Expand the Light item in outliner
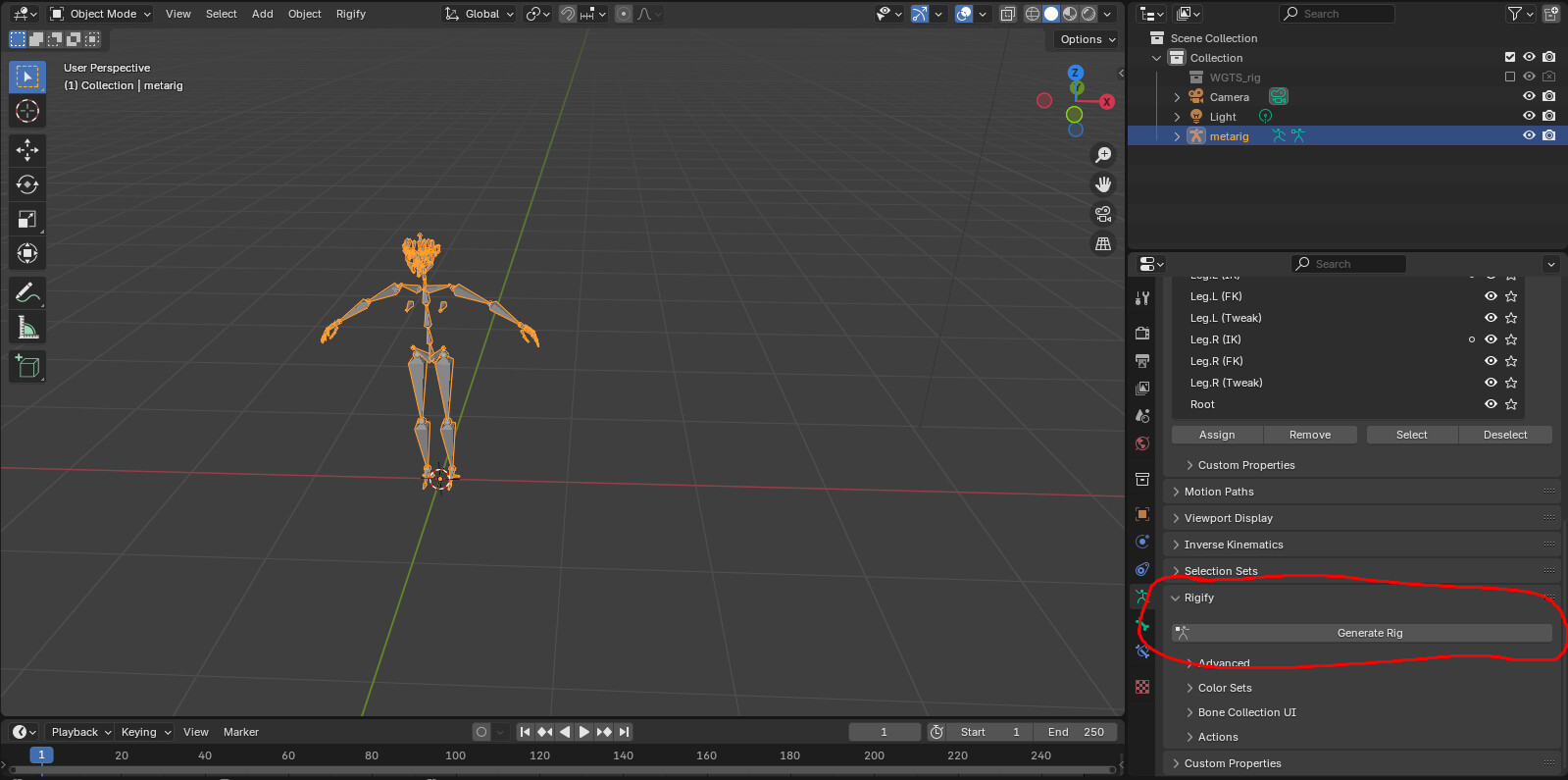The height and width of the screenshot is (780, 1568). (x=1177, y=117)
